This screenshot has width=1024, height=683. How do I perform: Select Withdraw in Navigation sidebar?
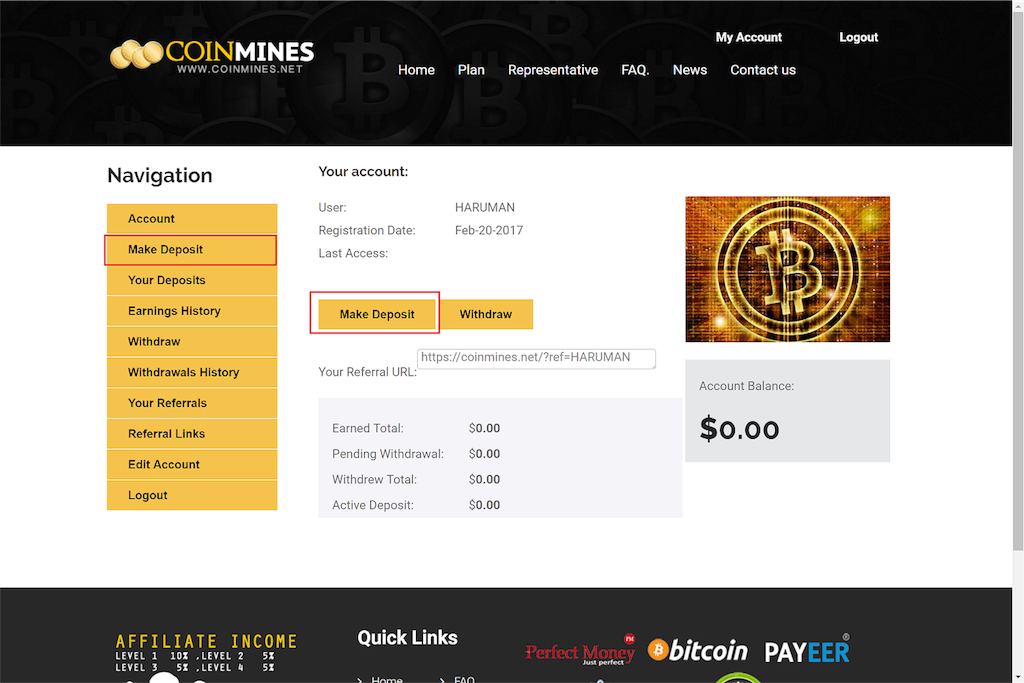point(192,342)
